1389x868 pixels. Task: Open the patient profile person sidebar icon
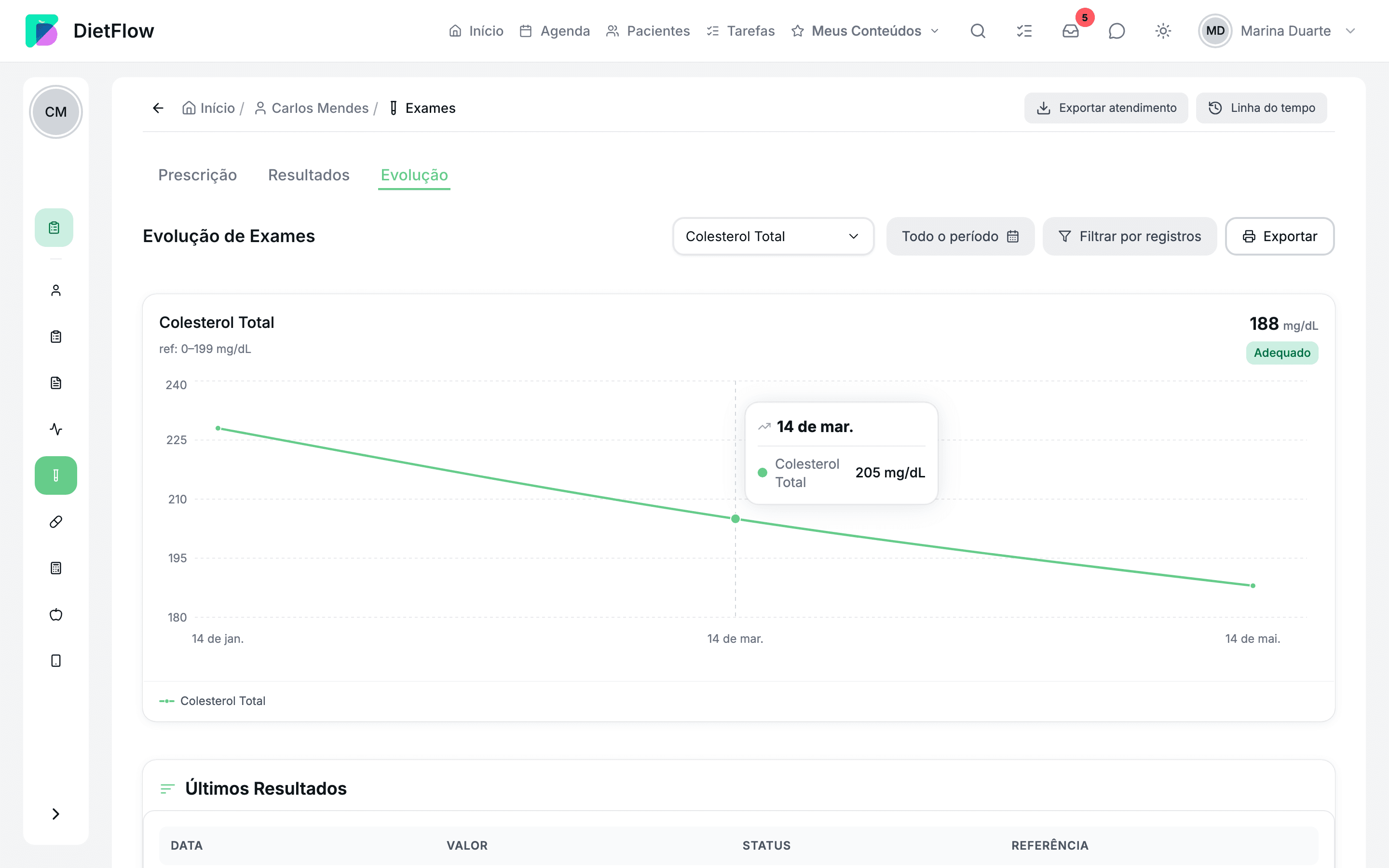click(x=55, y=290)
